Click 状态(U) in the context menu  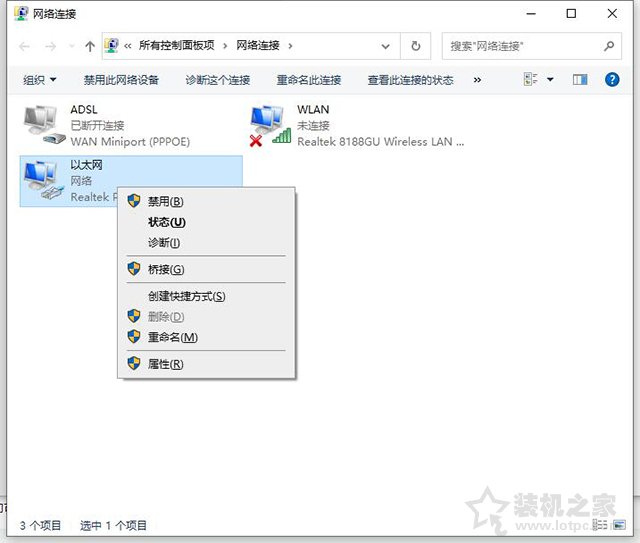click(166, 222)
